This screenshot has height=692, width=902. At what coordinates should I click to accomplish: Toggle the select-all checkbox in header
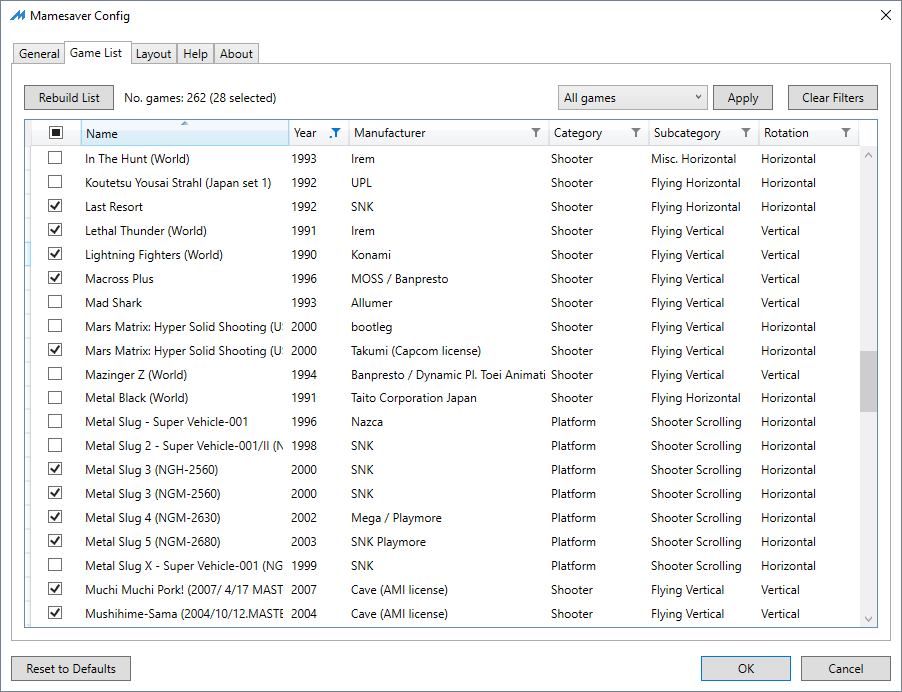[56, 133]
